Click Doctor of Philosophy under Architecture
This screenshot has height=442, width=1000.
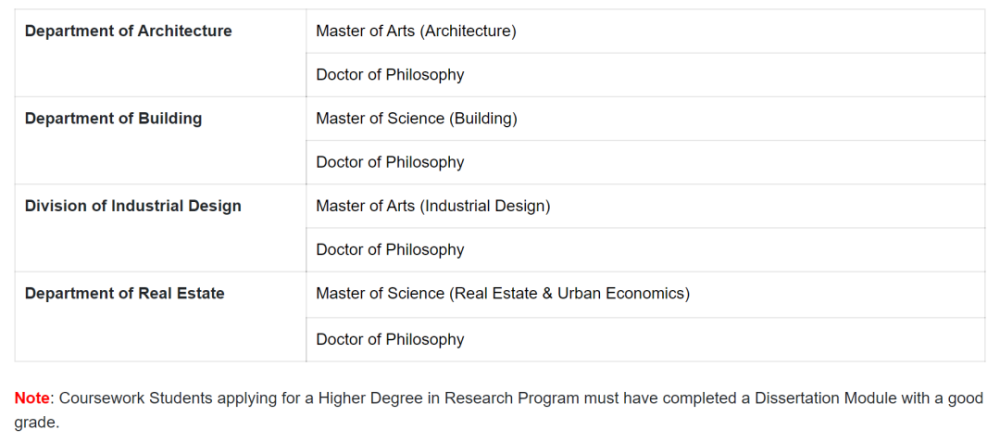point(390,75)
